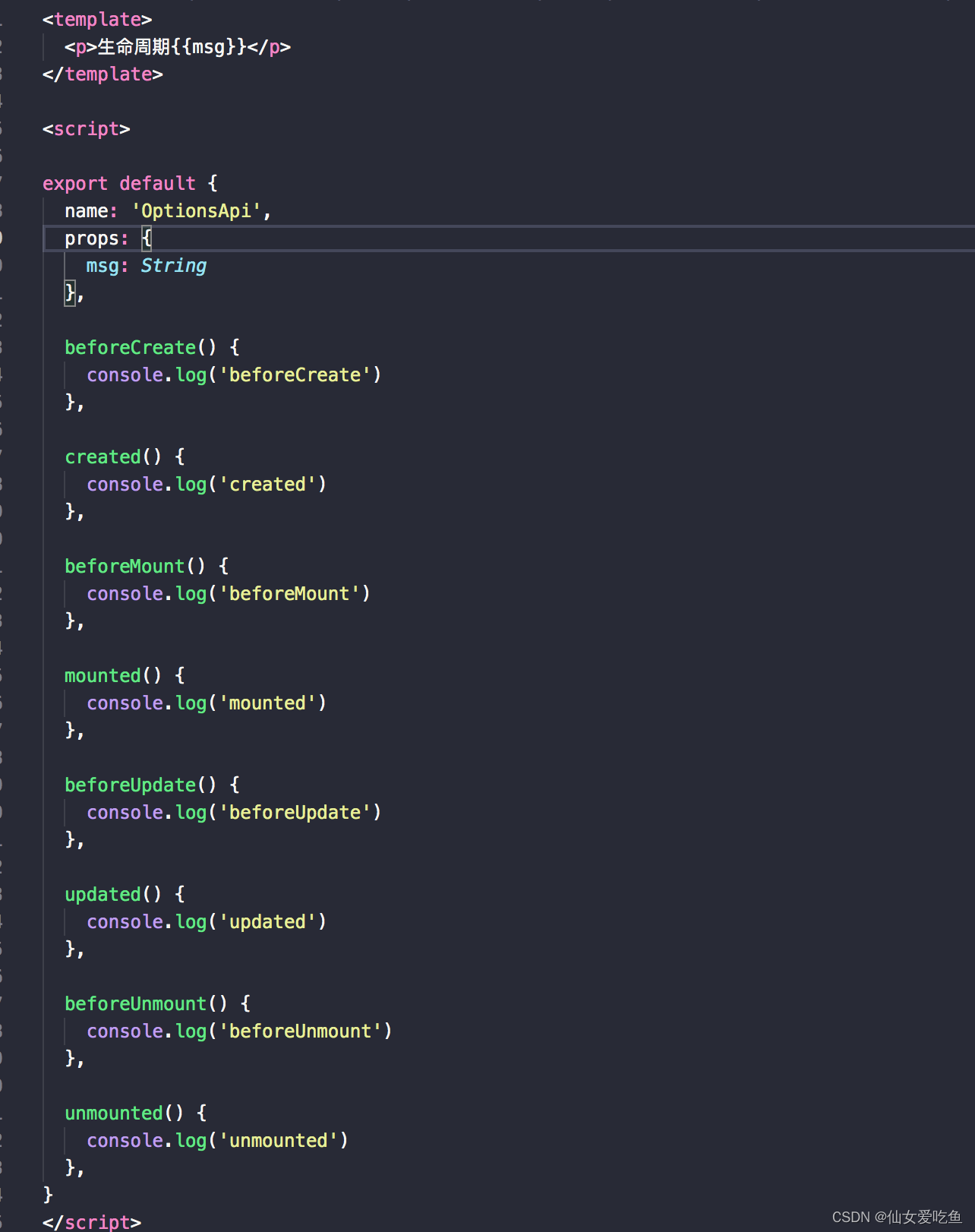Screen dimensions: 975x1232
Task: Click console.log('beforeUnmount') statement
Action: point(239,1031)
